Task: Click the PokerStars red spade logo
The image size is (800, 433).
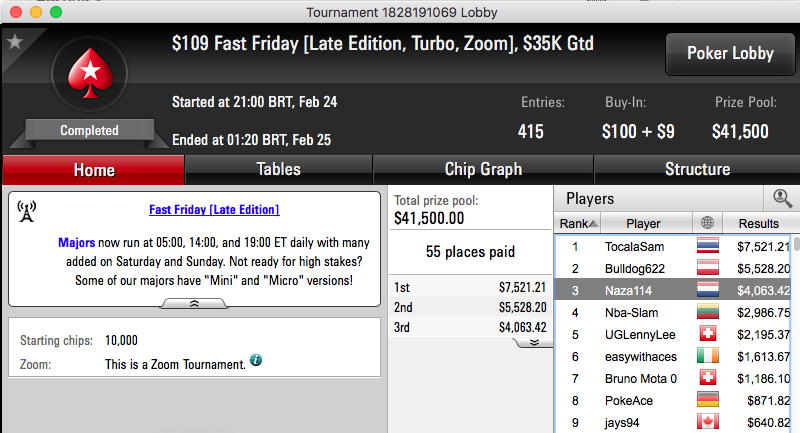Action: click(x=90, y=73)
